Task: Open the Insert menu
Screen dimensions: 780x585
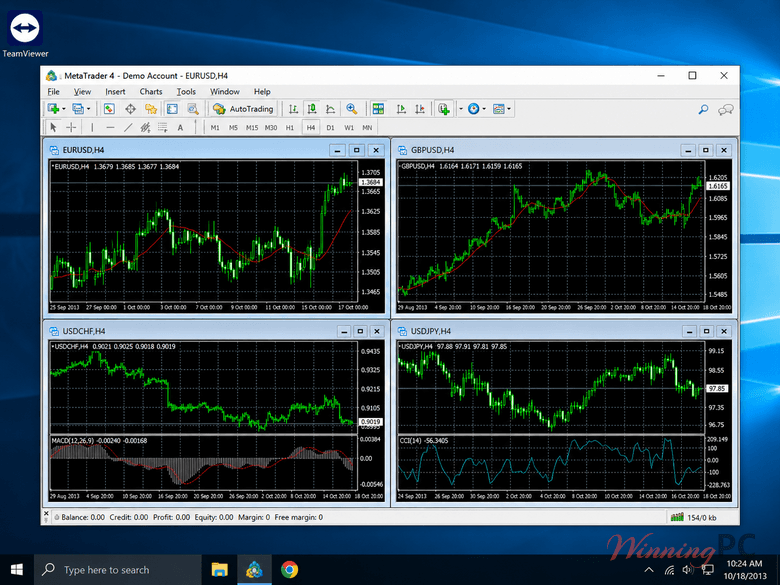Action: point(115,92)
